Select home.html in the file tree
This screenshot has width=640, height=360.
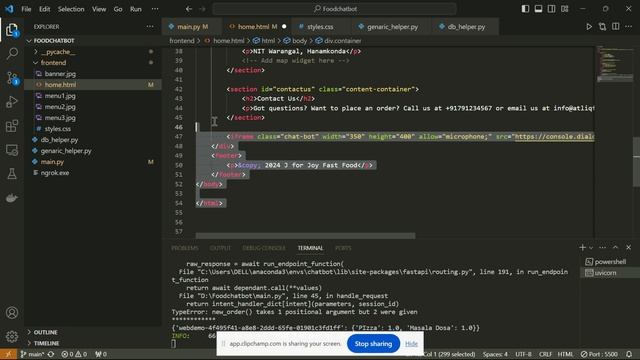[x=93, y=84]
